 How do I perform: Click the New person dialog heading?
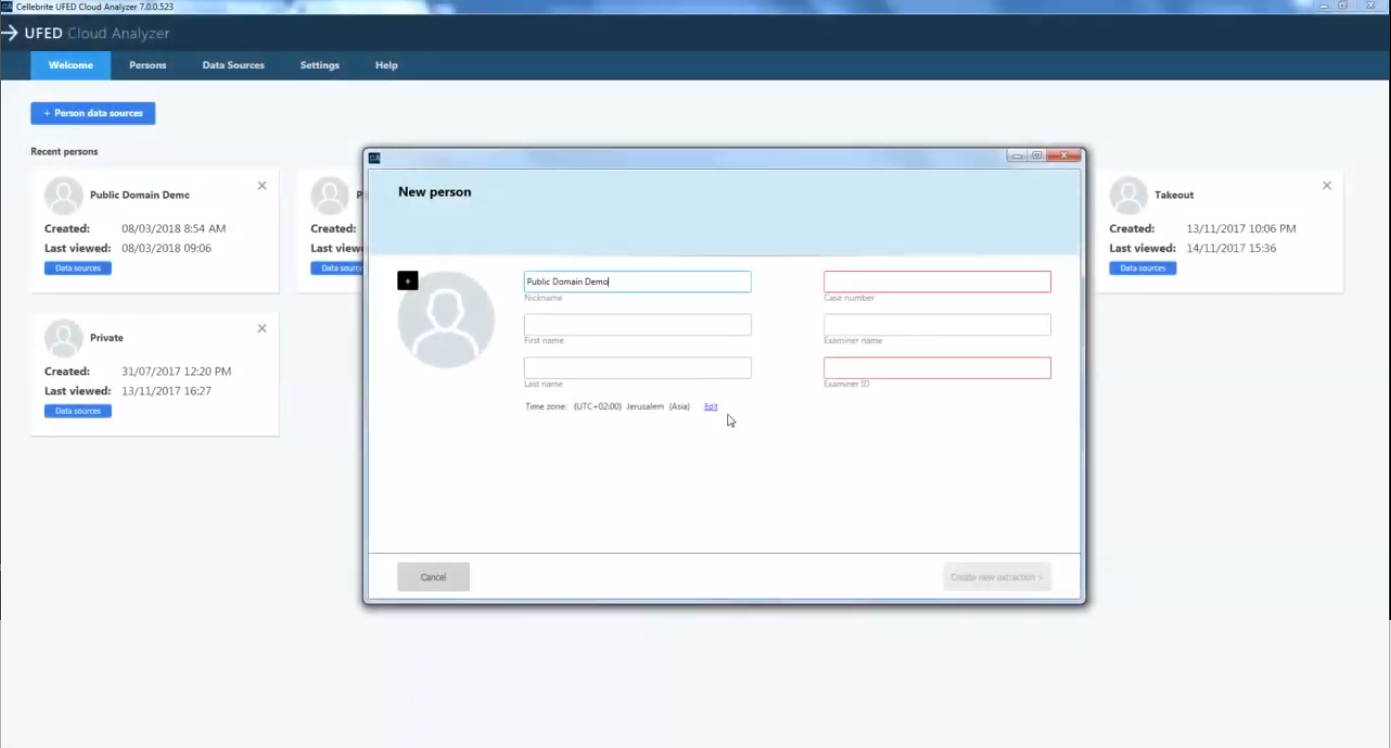(435, 192)
